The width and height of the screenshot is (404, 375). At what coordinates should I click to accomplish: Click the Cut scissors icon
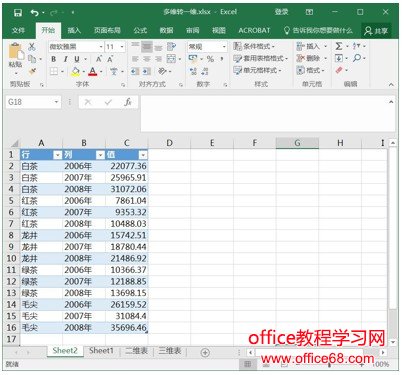coord(32,46)
